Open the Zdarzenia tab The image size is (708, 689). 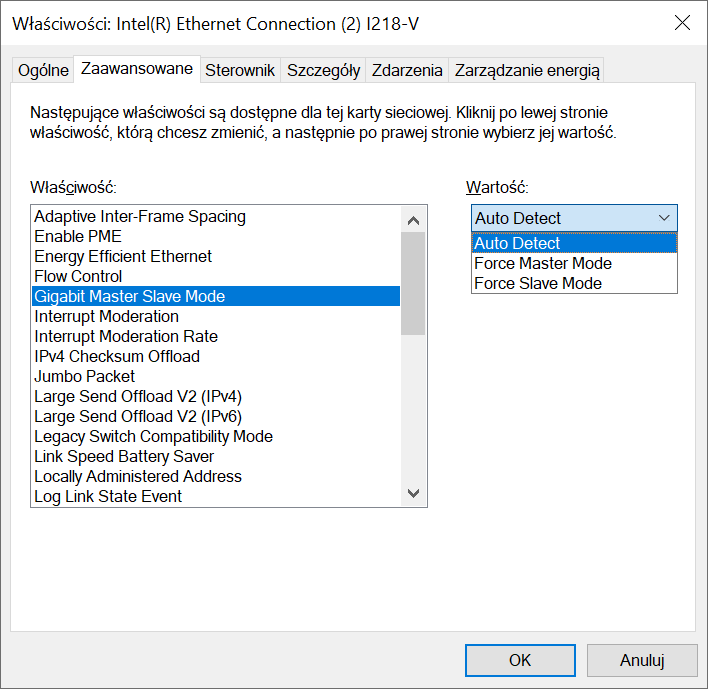(x=406, y=70)
